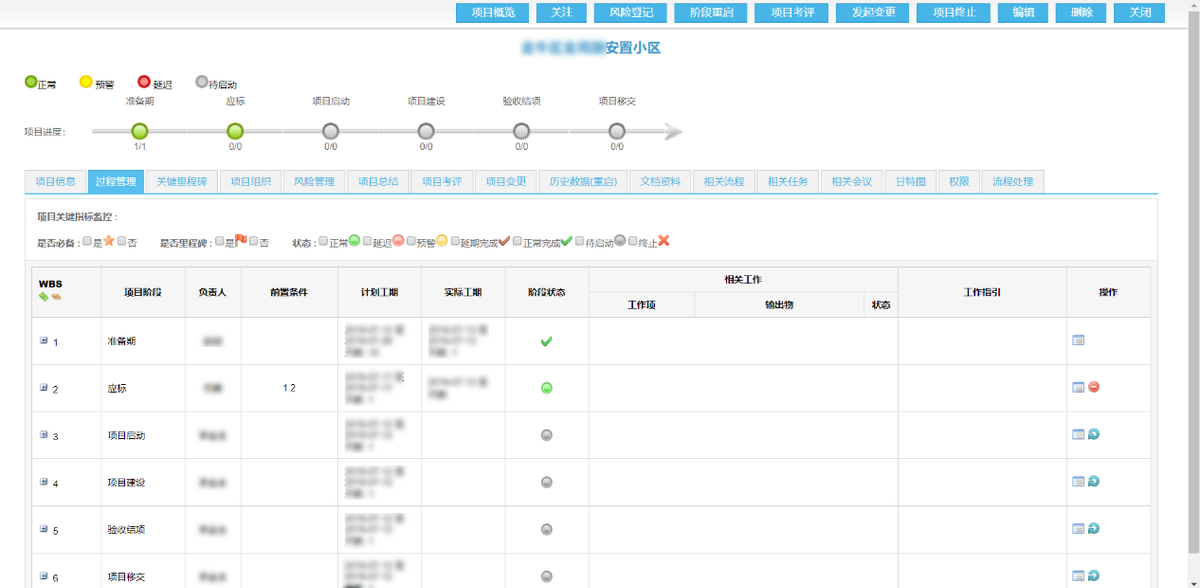Image resolution: width=1200 pixels, height=588 pixels.
Task: Click the 应标 progress node
Action: (235, 131)
